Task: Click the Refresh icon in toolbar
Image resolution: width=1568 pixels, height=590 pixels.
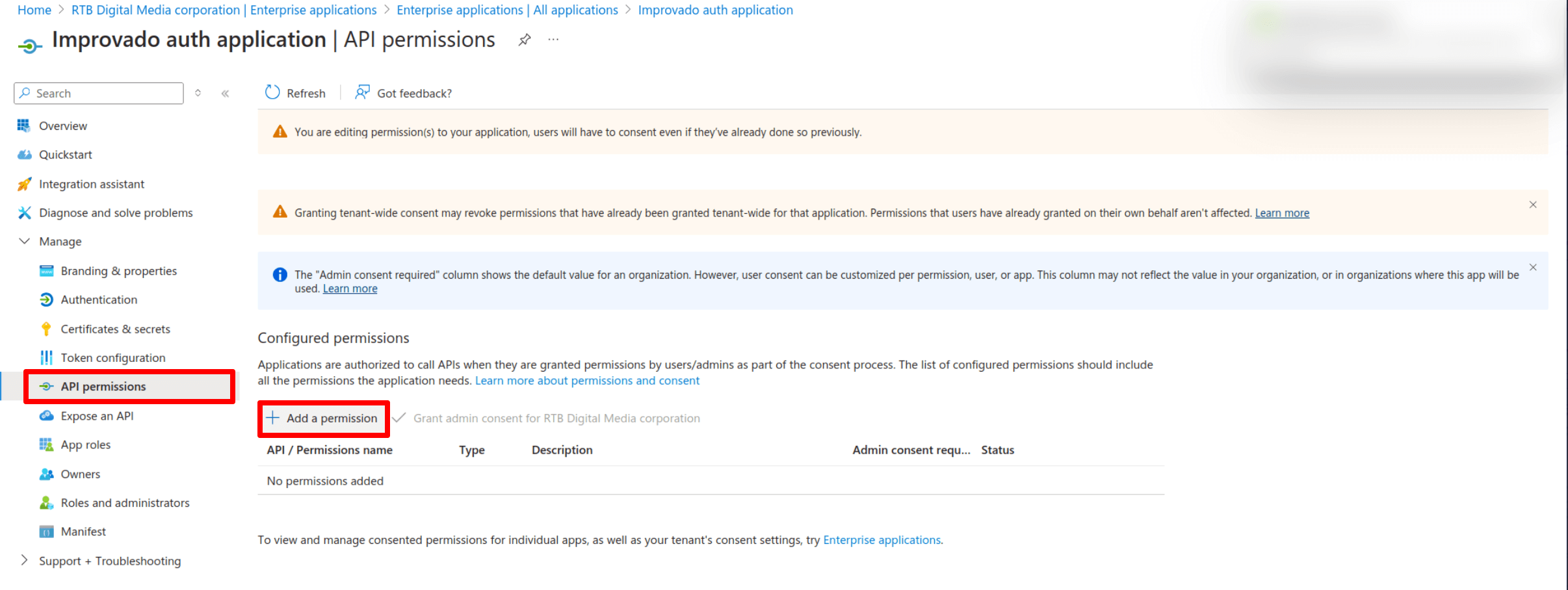Action: click(272, 93)
